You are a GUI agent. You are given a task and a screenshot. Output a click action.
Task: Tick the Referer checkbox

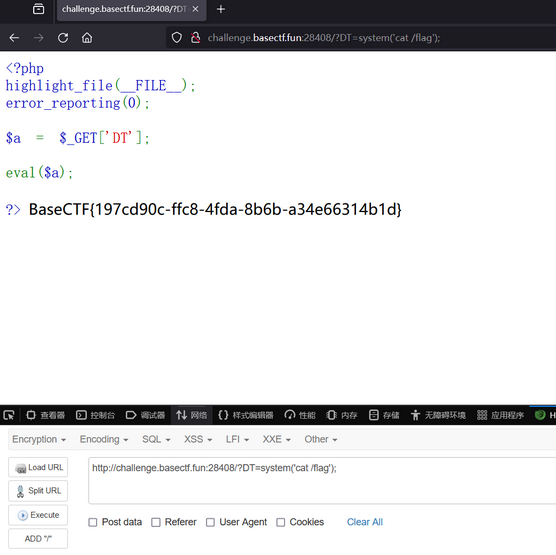pyautogui.click(x=156, y=522)
